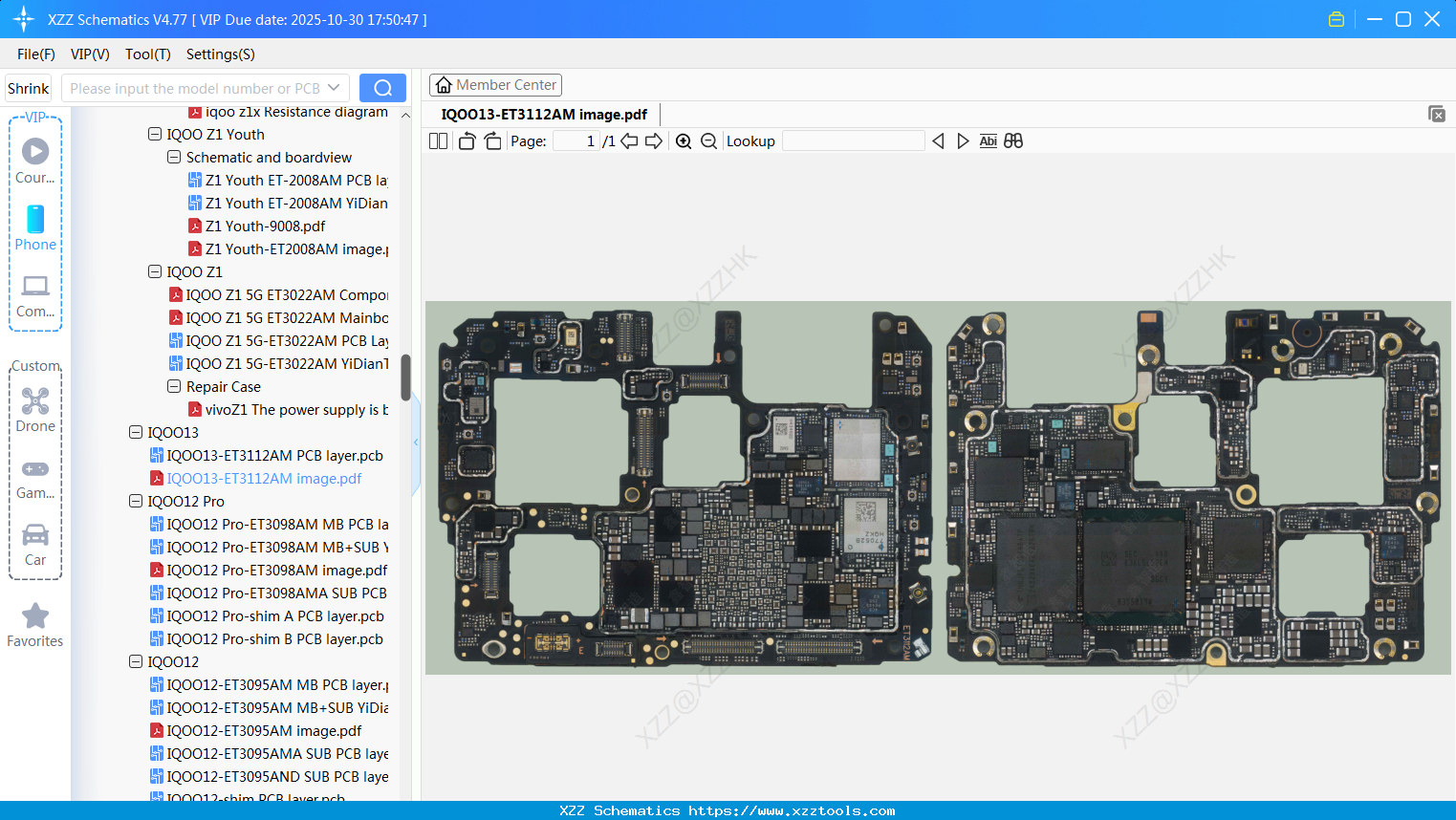The width and height of the screenshot is (1456, 820).
Task: Collapse the IQOO Z1 tree node
Action: pos(155,272)
